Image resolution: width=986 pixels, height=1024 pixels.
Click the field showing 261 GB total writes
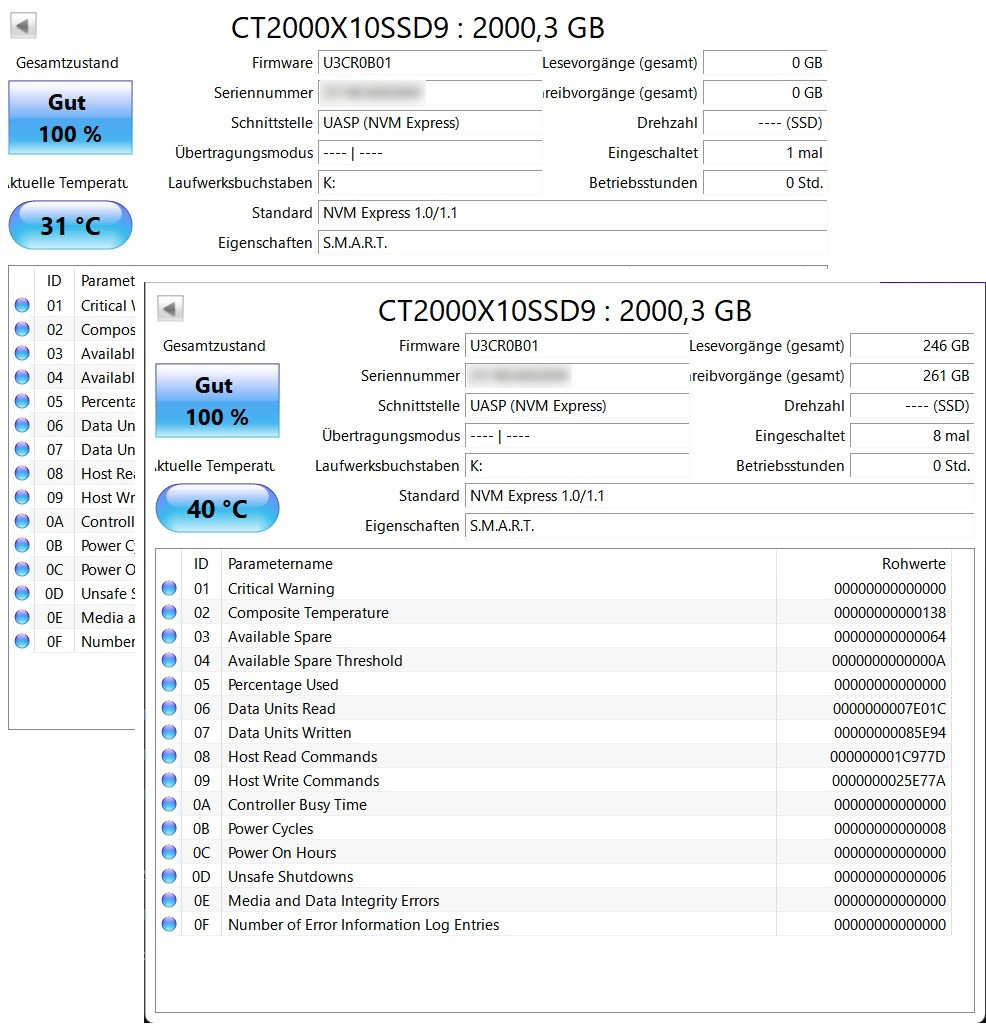[x=911, y=376]
